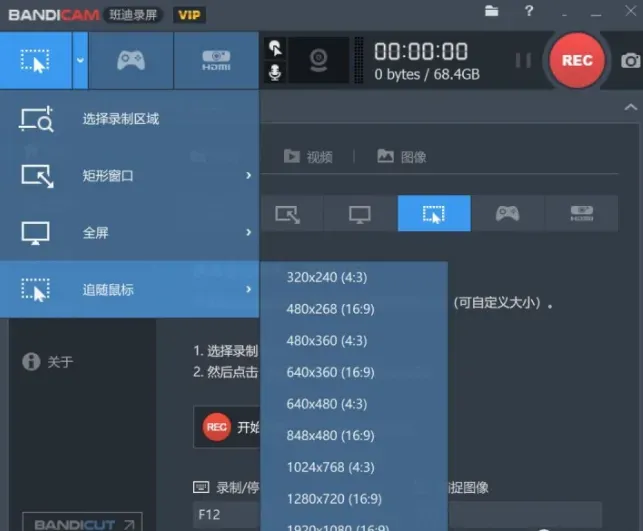Pick 1280x720 (16:9) resolution
Screen dimensions: 643x531
tap(354, 499)
